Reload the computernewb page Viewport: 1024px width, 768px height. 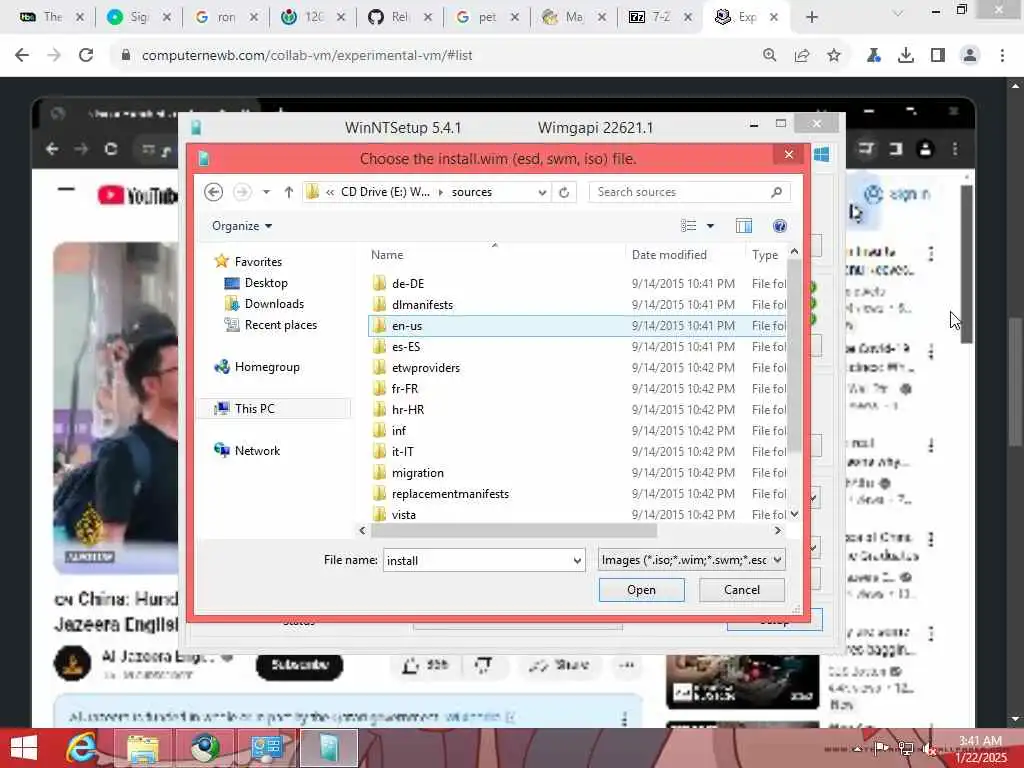(x=86, y=56)
